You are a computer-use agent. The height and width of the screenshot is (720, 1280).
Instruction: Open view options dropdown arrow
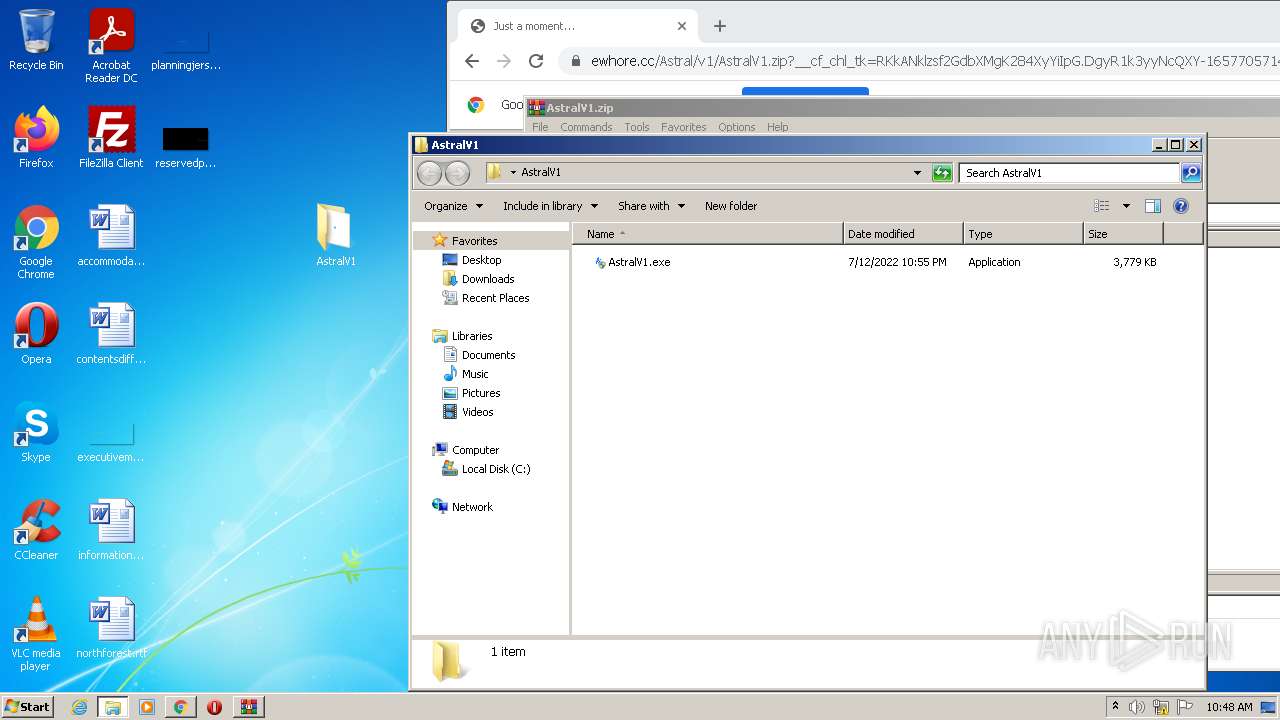tap(1126, 206)
